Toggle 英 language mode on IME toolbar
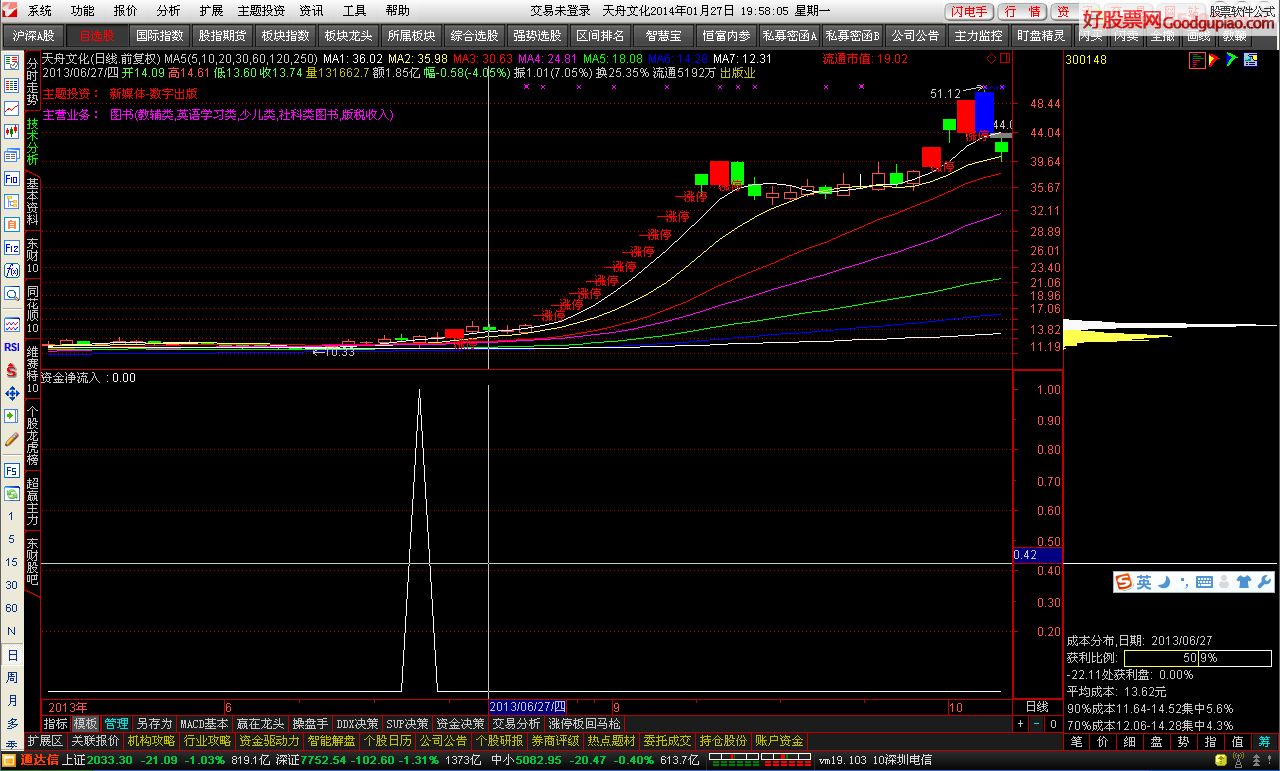This screenshot has height=771, width=1280. pyautogui.click(x=1144, y=582)
